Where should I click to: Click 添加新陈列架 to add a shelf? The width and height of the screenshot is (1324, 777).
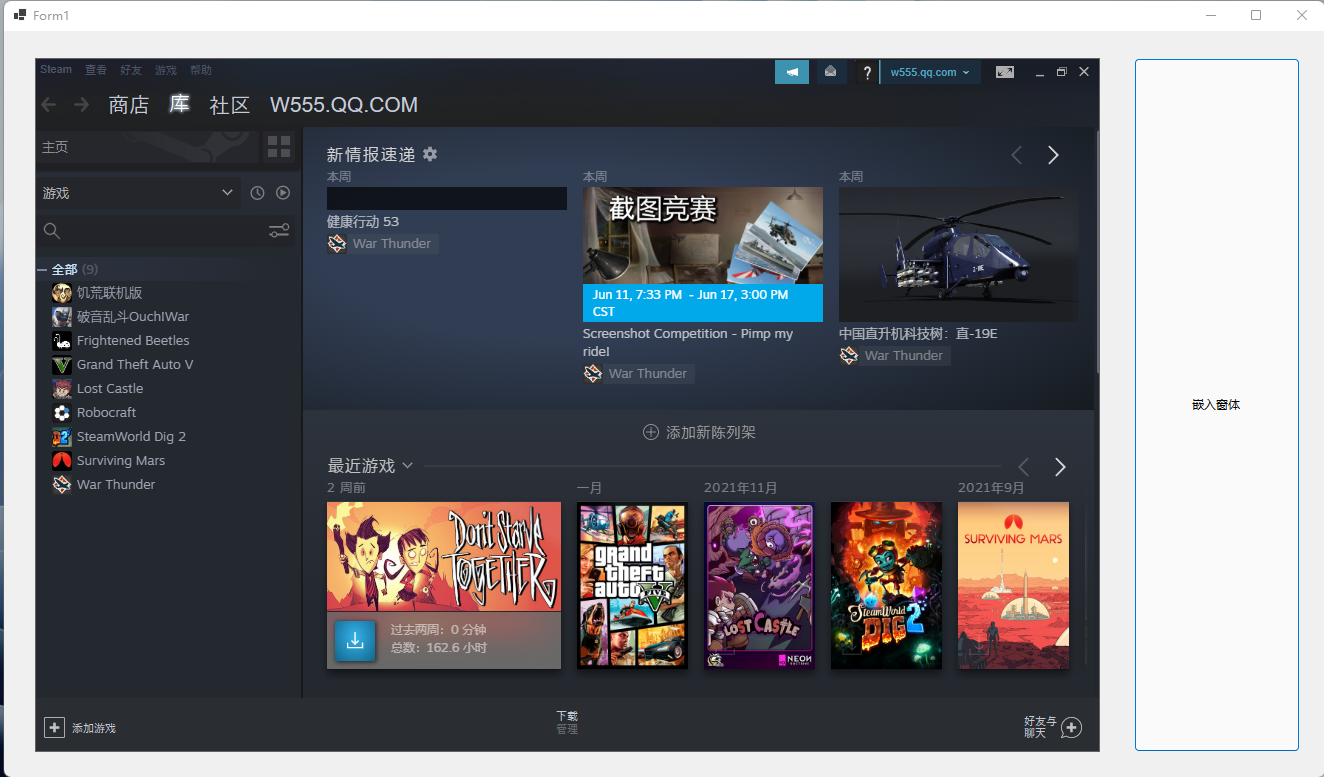click(699, 432)
